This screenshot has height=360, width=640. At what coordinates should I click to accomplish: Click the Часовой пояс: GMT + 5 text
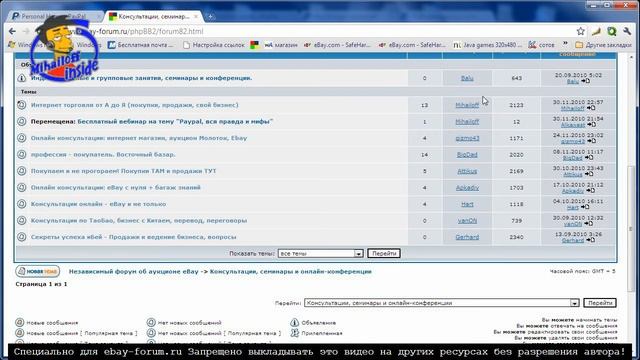(x=582, y=271)
